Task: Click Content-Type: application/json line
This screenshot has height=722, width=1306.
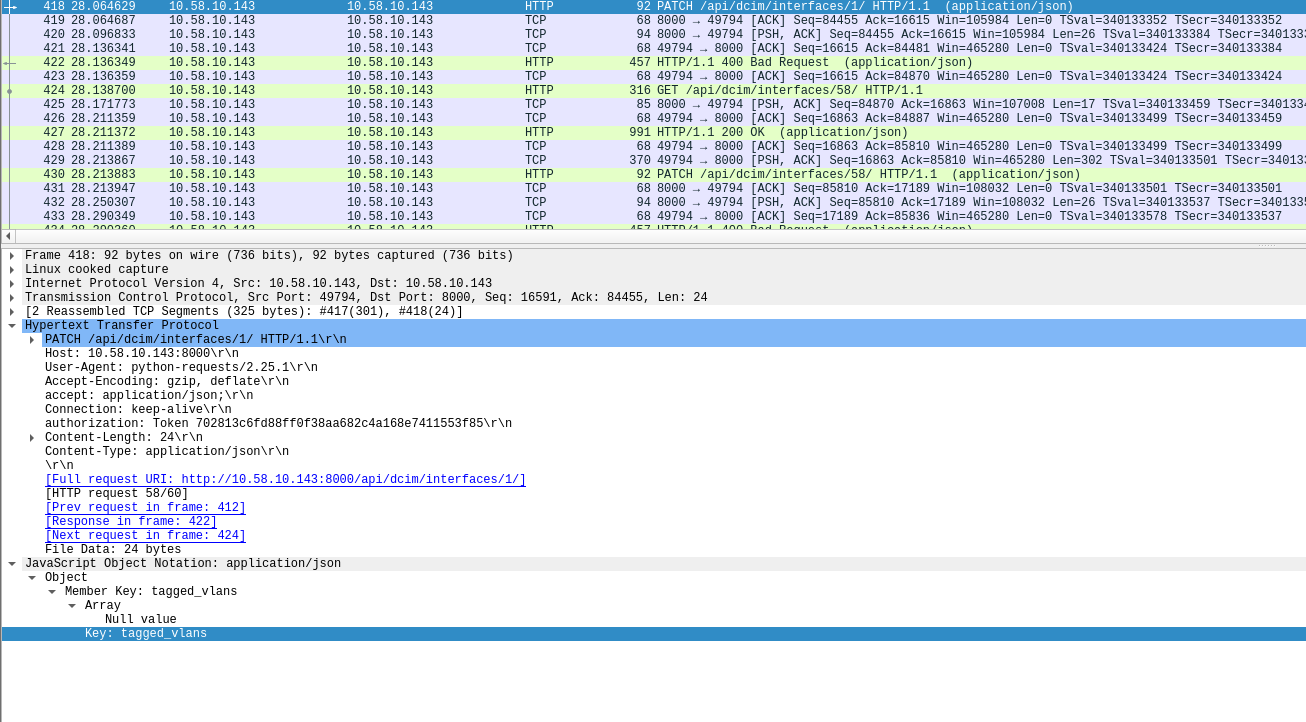Action: pos(167,452)
